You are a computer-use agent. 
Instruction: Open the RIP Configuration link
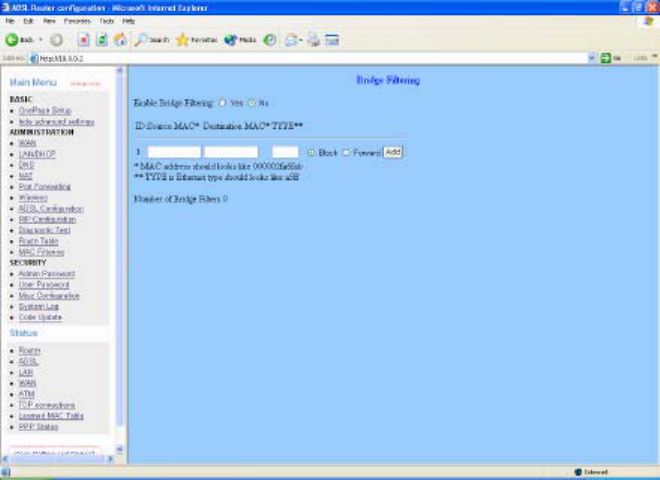click(x=47, y=220)
